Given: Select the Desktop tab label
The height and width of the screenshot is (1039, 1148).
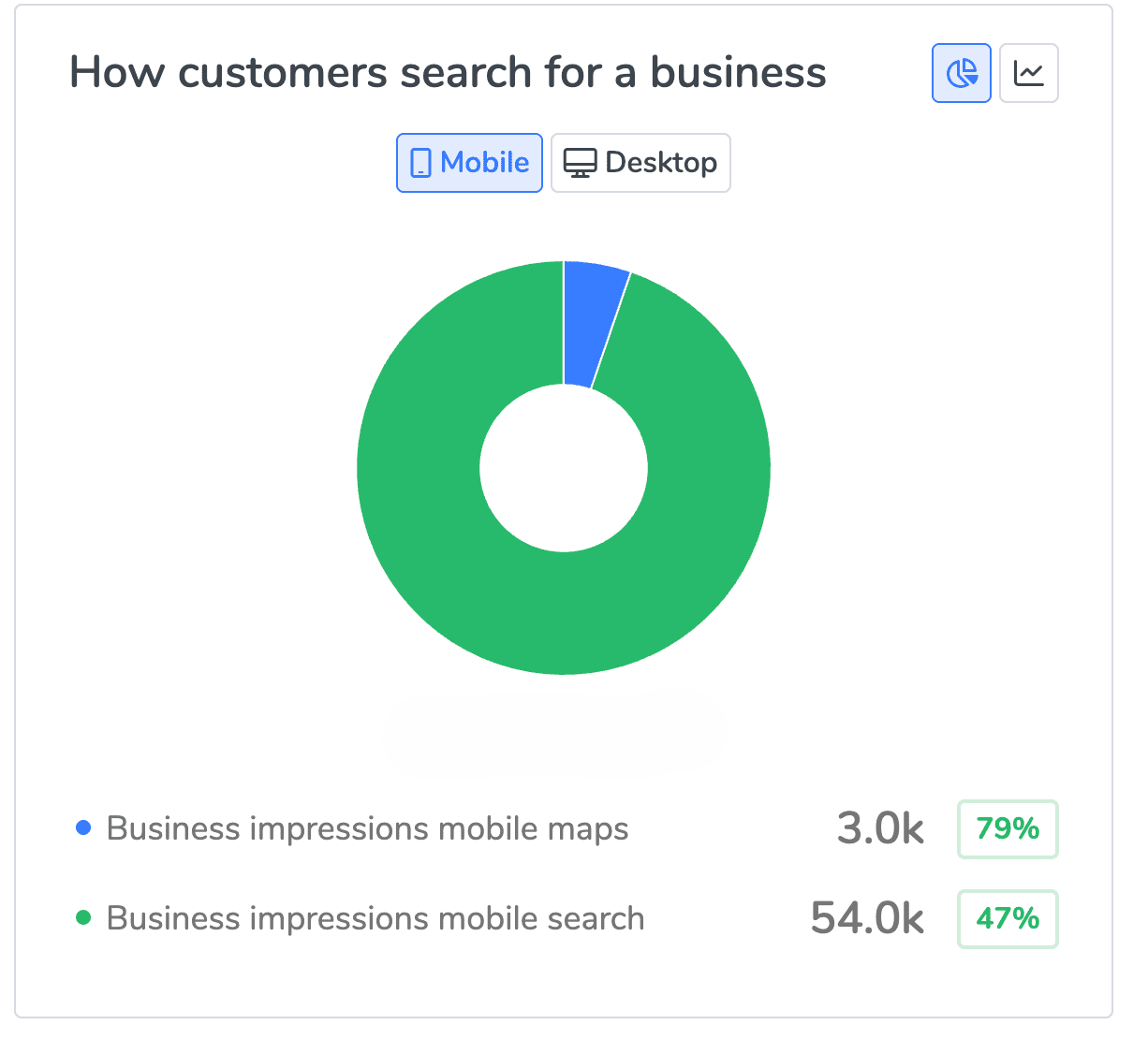Looking at the screenshot, I should (x=661, y=163).
